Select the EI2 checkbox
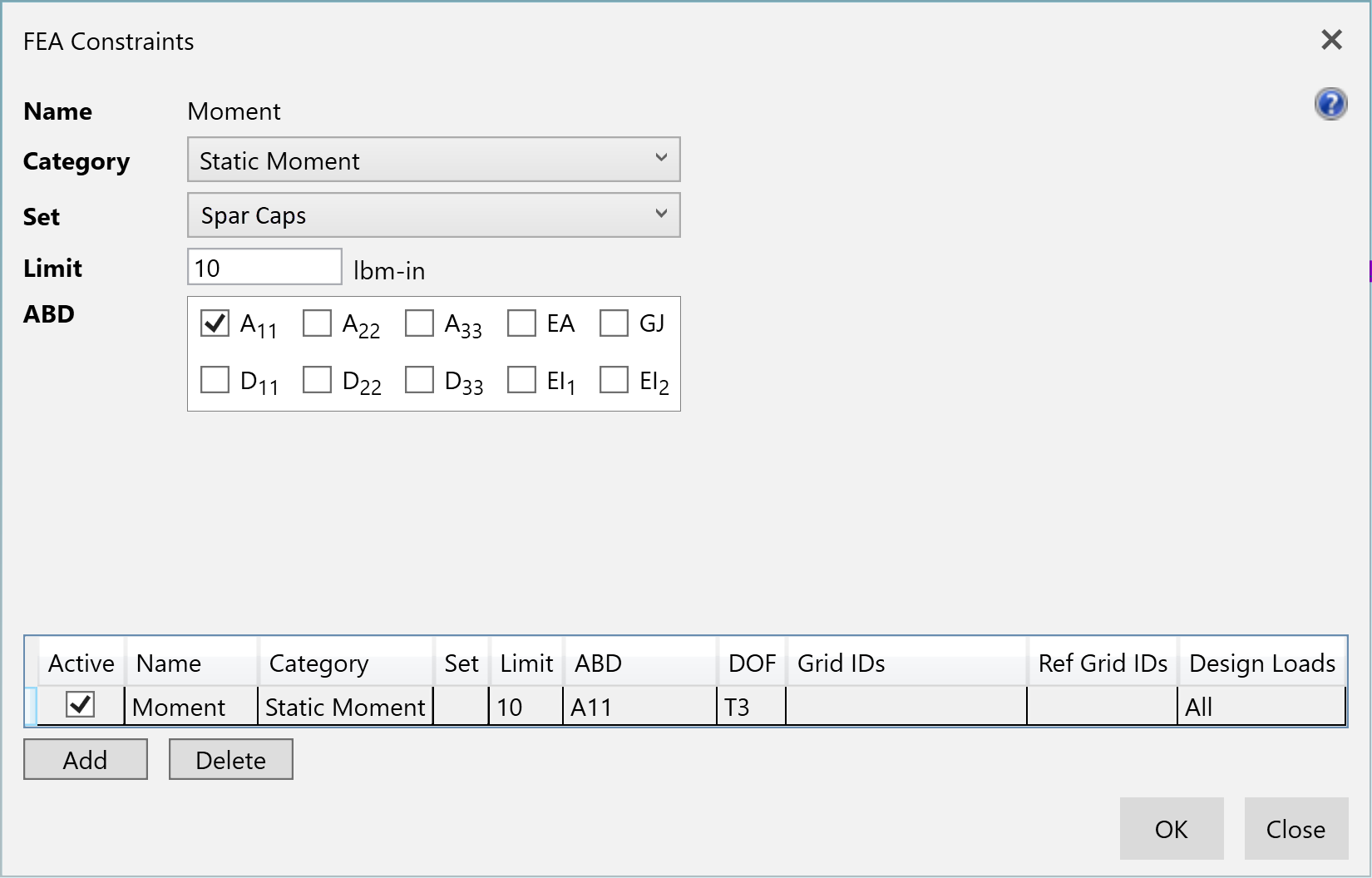This screenshot has width=1372, height=878. 614,379
